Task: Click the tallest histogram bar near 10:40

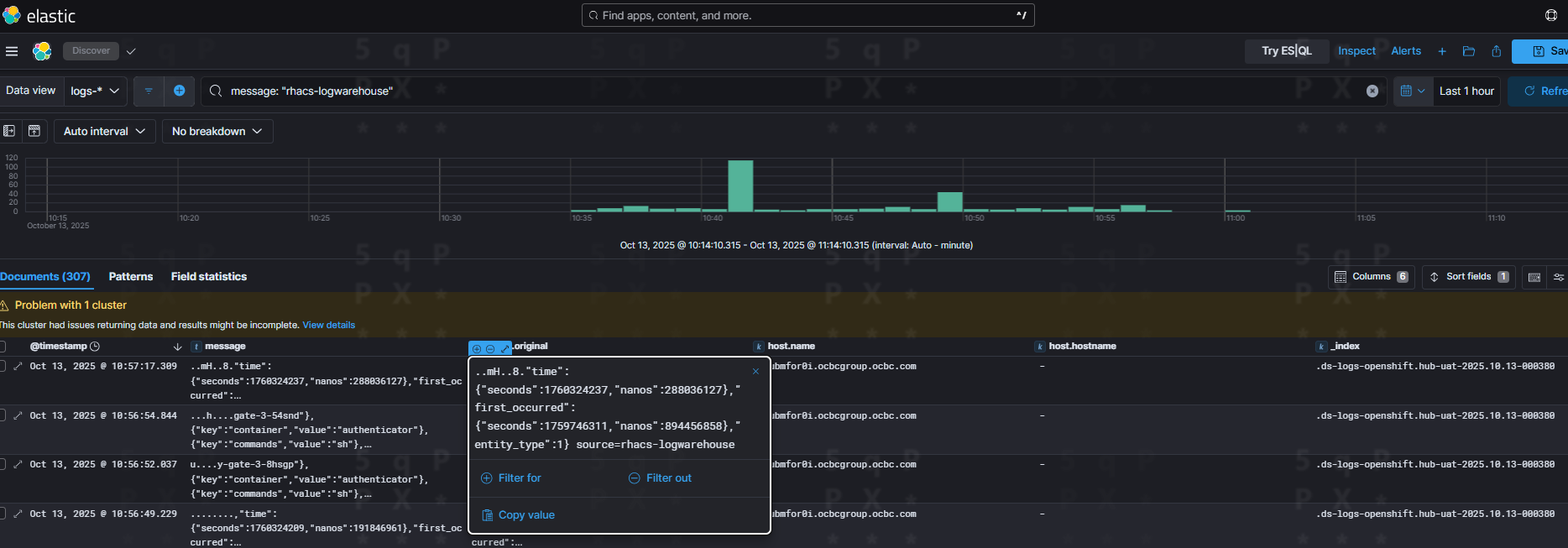Action: [x=740, y=185]
